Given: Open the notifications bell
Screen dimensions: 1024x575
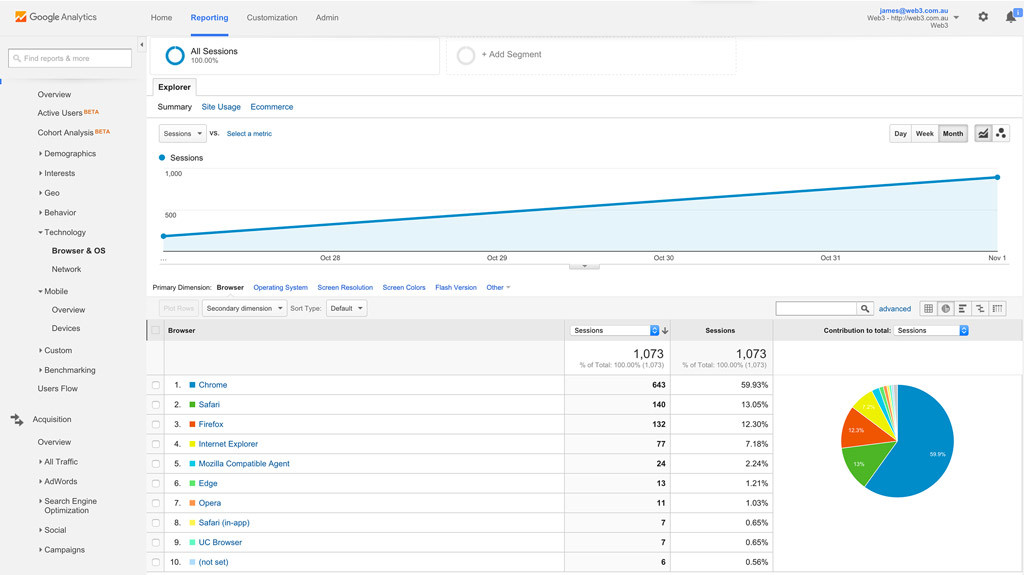Looking at the screenshot, I should pos(1012,17).
